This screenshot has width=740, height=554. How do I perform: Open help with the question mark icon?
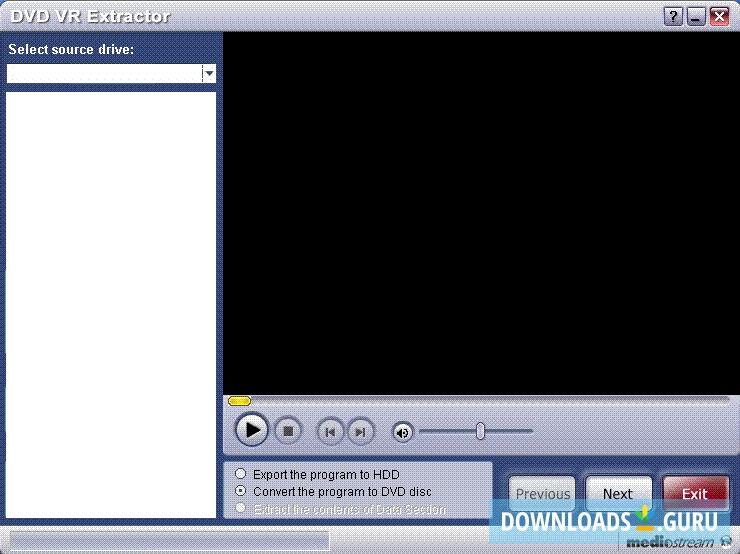coord(673,17)
